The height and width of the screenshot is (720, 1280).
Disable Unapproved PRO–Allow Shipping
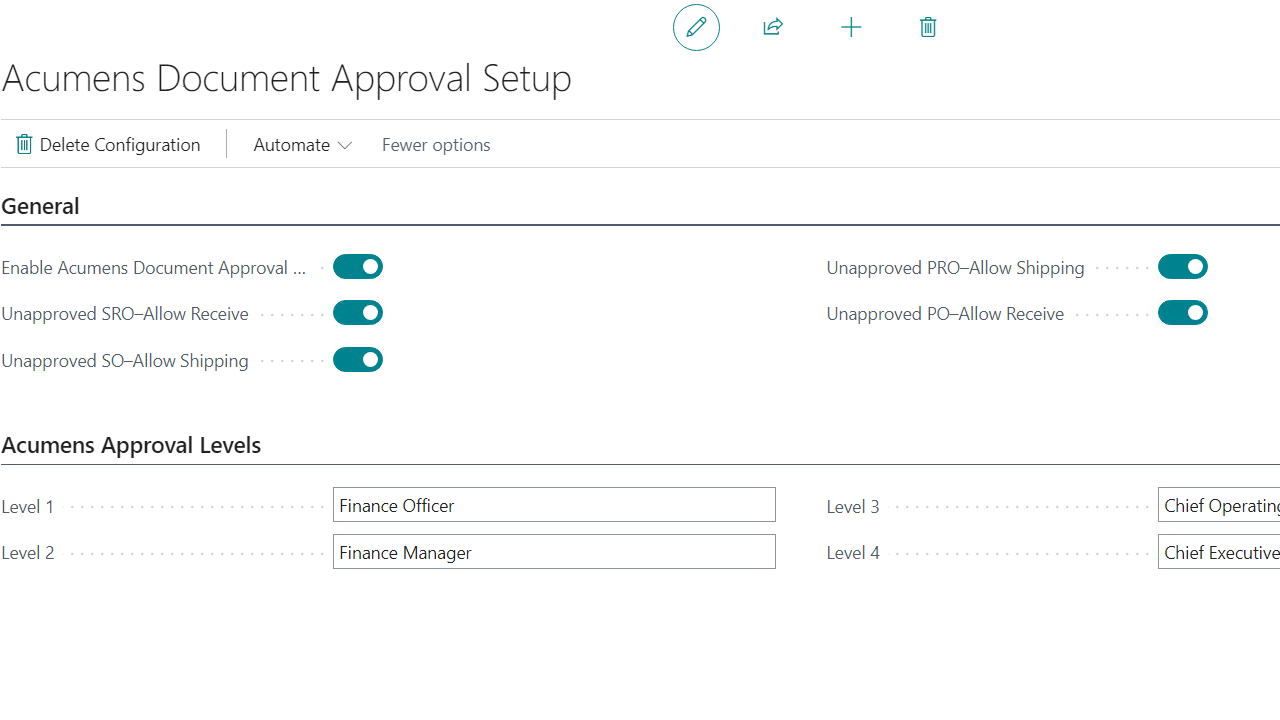1183,267
